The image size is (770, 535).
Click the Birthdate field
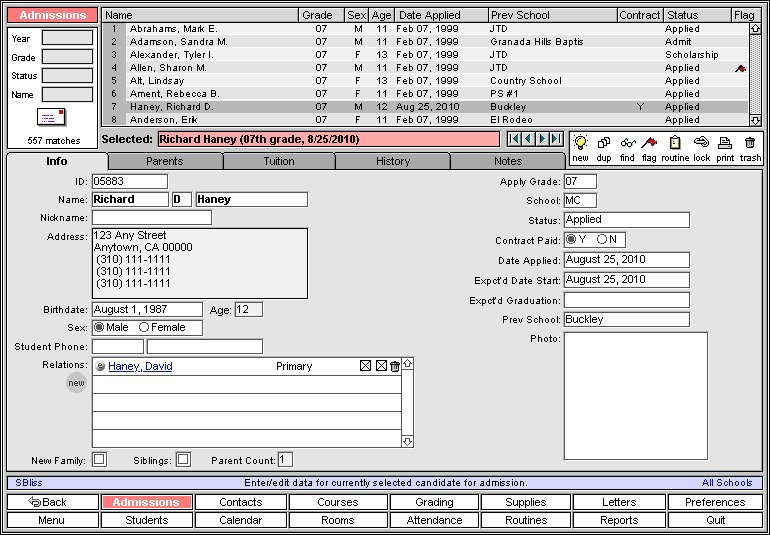[x=147, y=310]
